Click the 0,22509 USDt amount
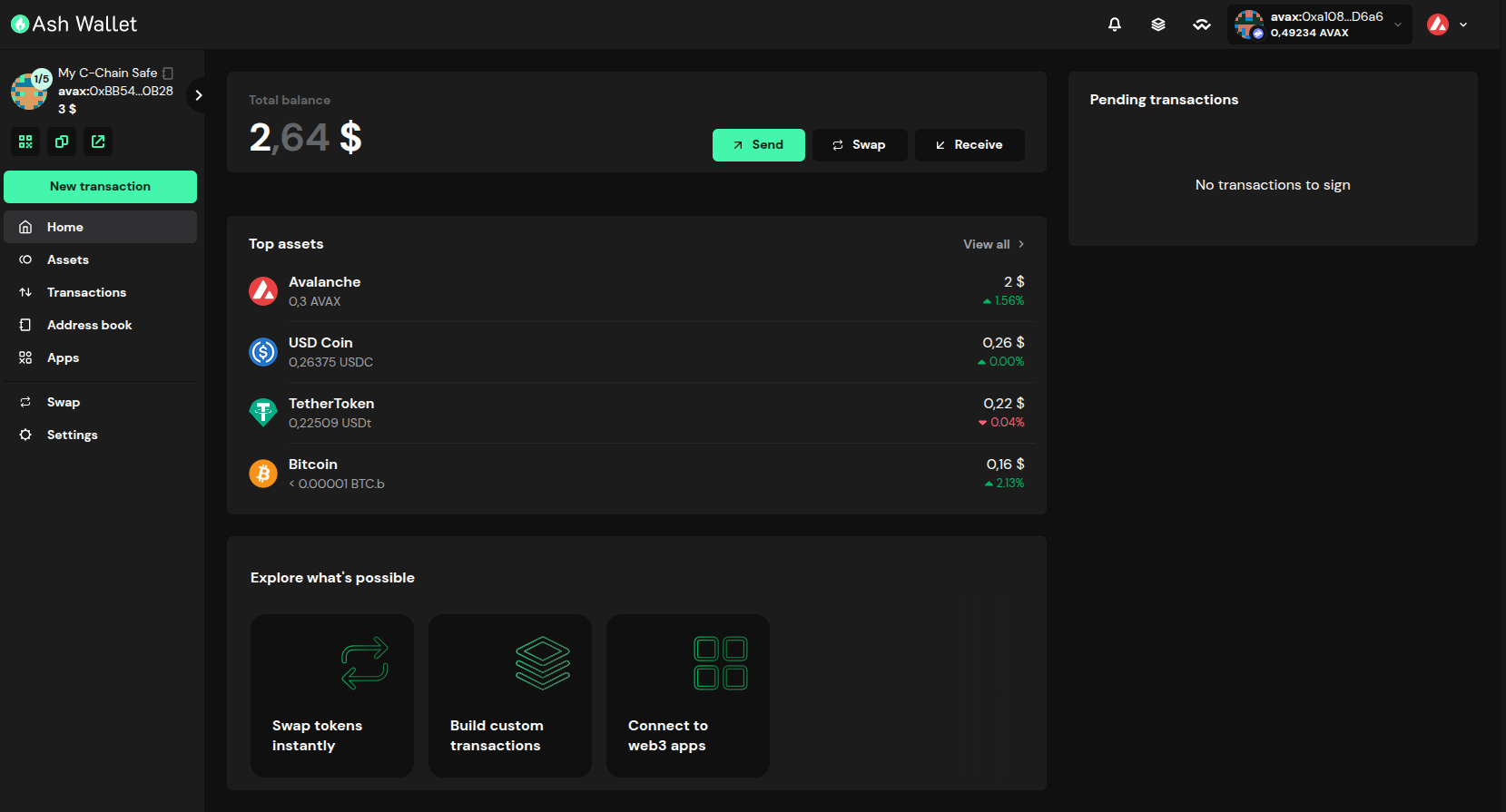This screenshot has height=812, width=1506. pos(330,423)
